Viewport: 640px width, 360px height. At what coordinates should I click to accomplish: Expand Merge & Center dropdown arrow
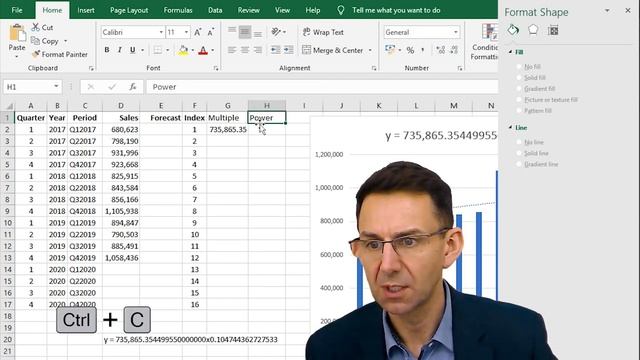click(x=370, y=50)
